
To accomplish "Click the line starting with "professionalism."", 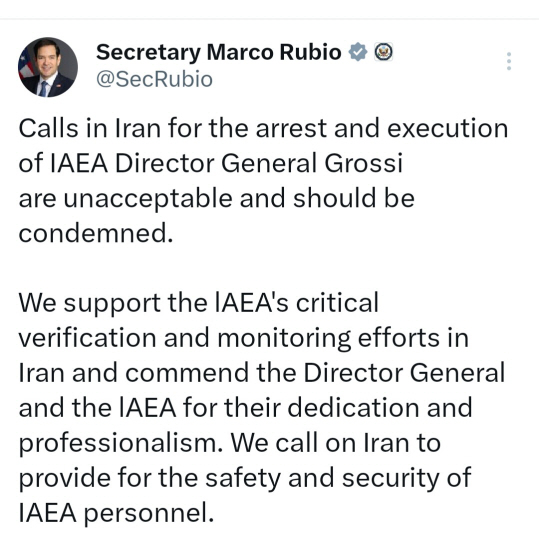I will coord(230,443).
